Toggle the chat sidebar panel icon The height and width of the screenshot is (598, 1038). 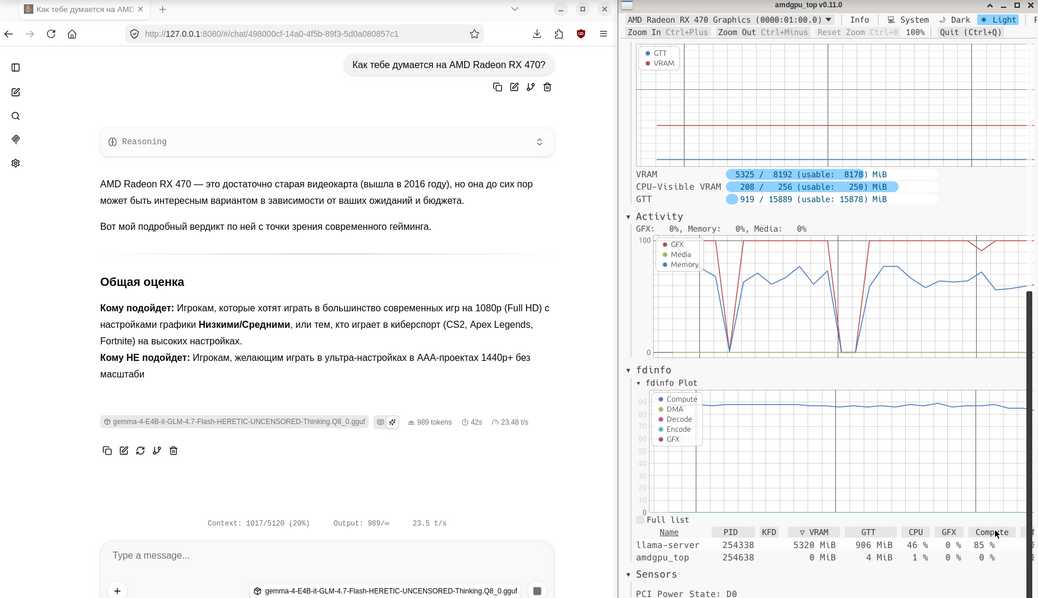(16, 68)
